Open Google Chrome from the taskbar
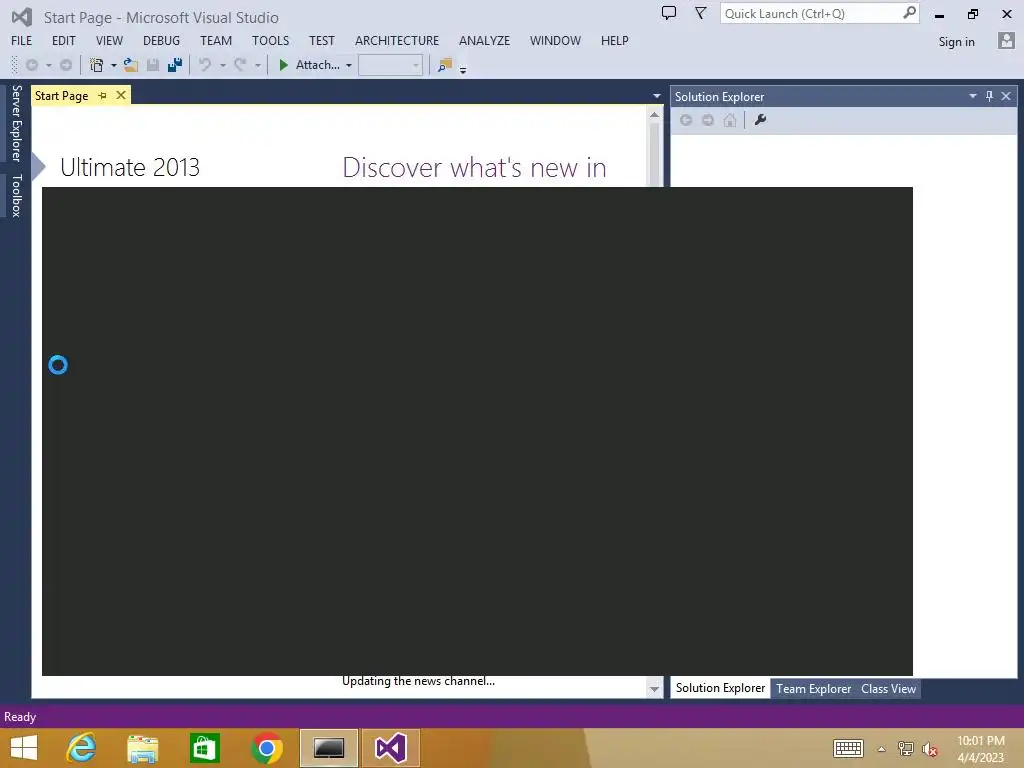This screenshot has width=1024, height=768. pyautogui.click(x=266, y=748)
